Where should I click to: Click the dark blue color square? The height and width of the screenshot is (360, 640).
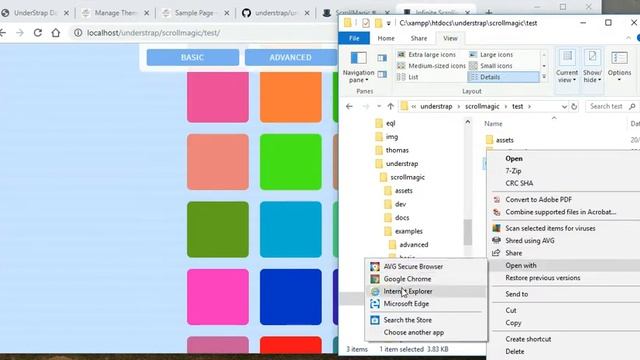tap(291, 297)
